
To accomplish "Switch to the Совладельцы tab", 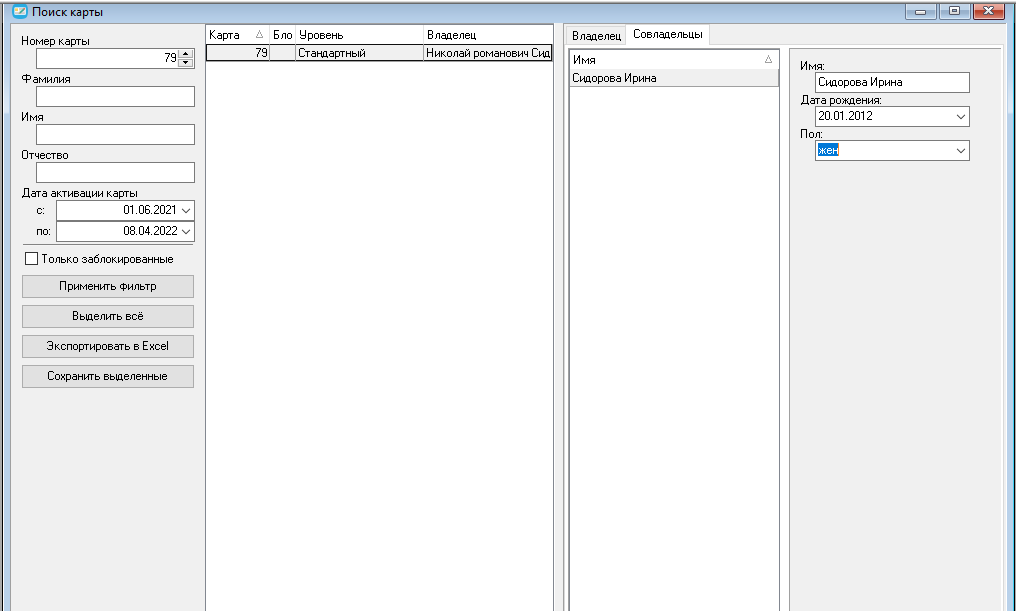I will point(667,34).
